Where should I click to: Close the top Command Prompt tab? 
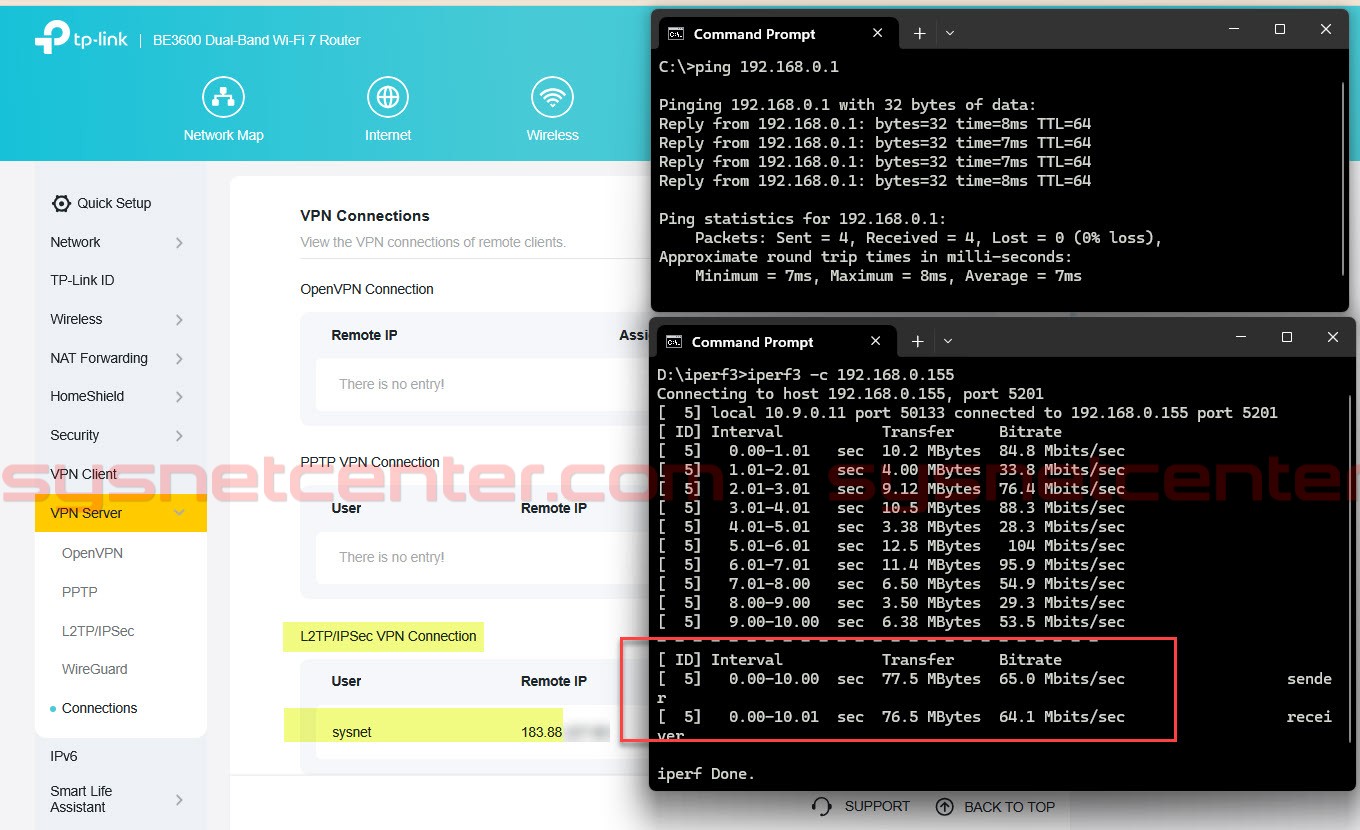(877, 33)
